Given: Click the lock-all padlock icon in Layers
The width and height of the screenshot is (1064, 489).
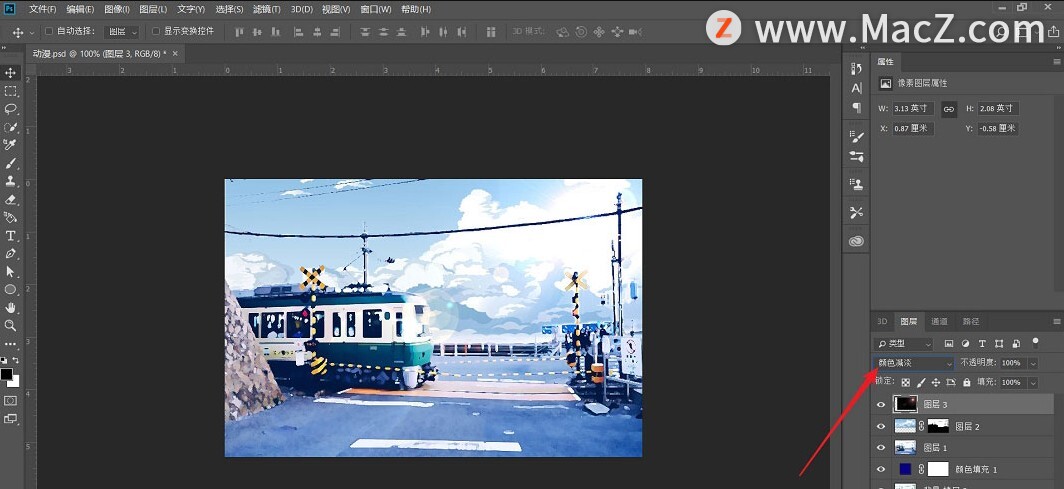Looking at the screenshot, I should pos(965,383).
